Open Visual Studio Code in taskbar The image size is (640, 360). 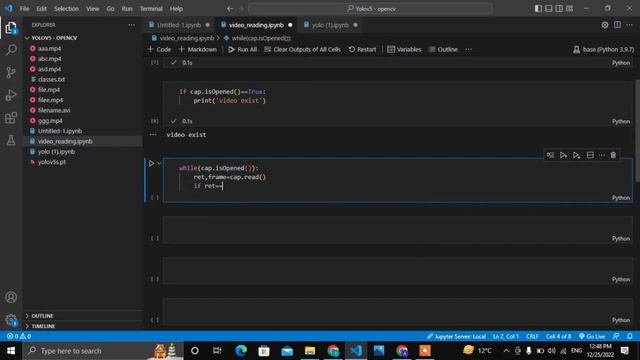pyautogui.click(x=356, y=351)
